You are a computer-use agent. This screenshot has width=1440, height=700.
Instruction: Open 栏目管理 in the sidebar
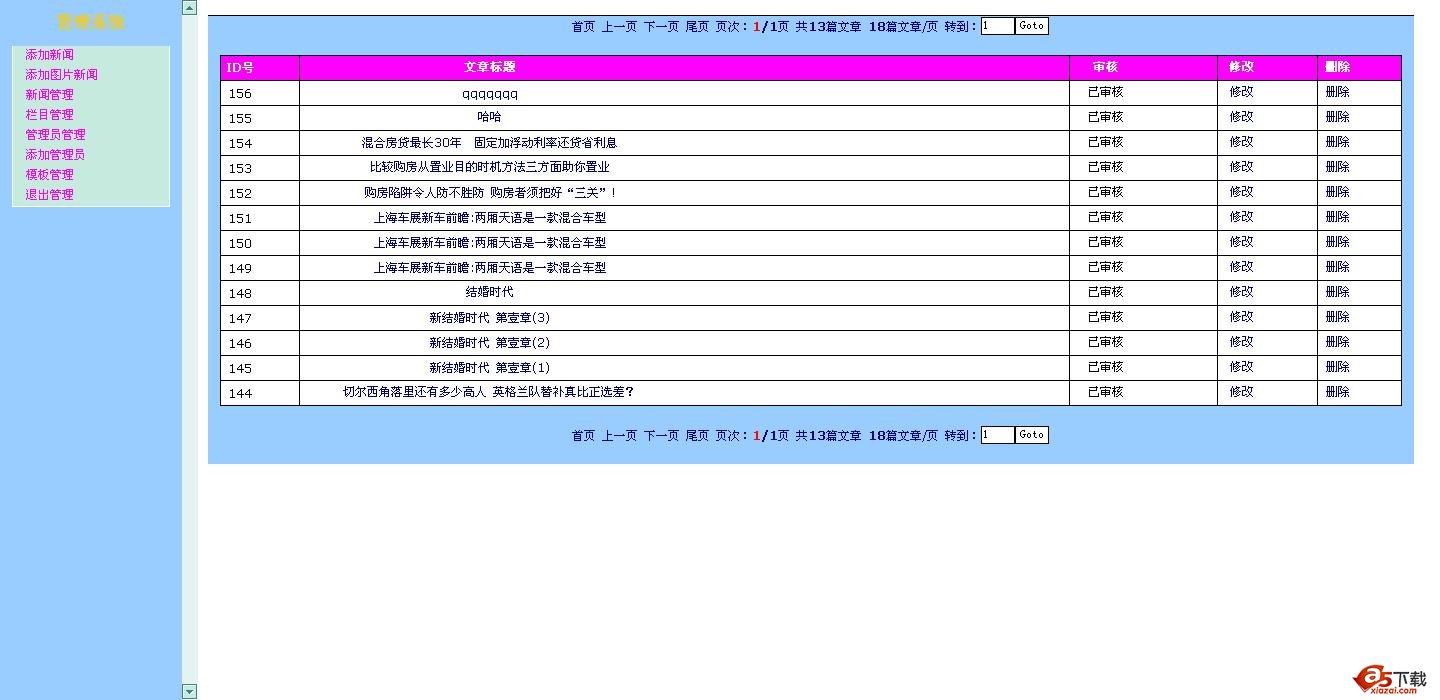[49, 115]
